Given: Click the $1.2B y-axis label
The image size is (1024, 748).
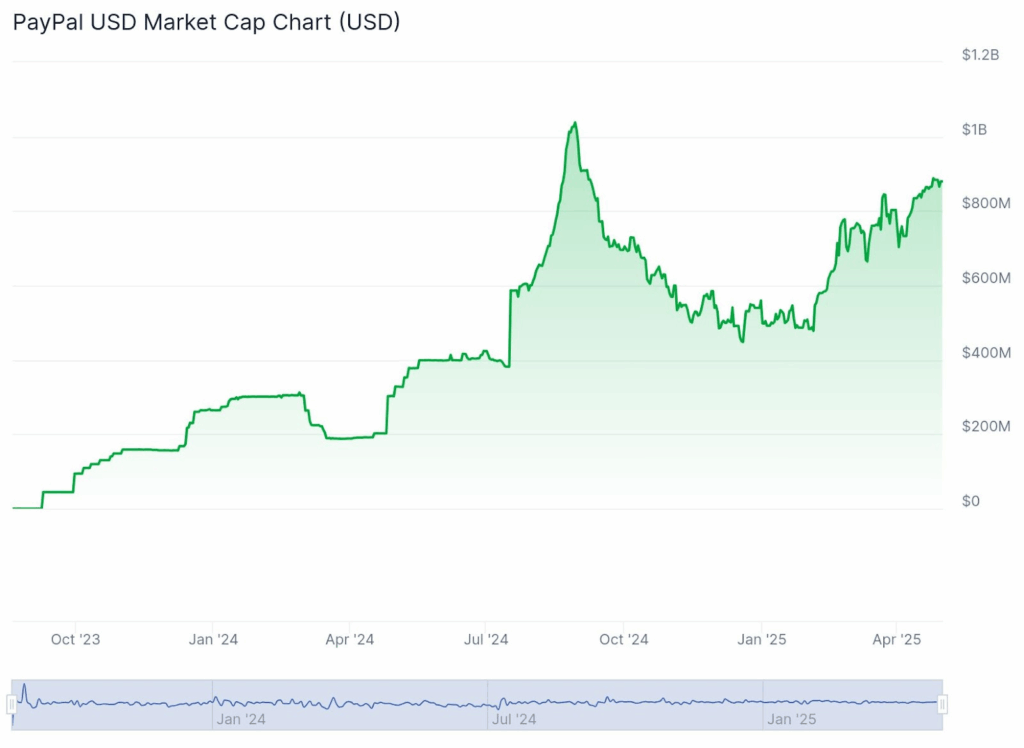Looking at the screenshot, I should (x=980, y=54).
